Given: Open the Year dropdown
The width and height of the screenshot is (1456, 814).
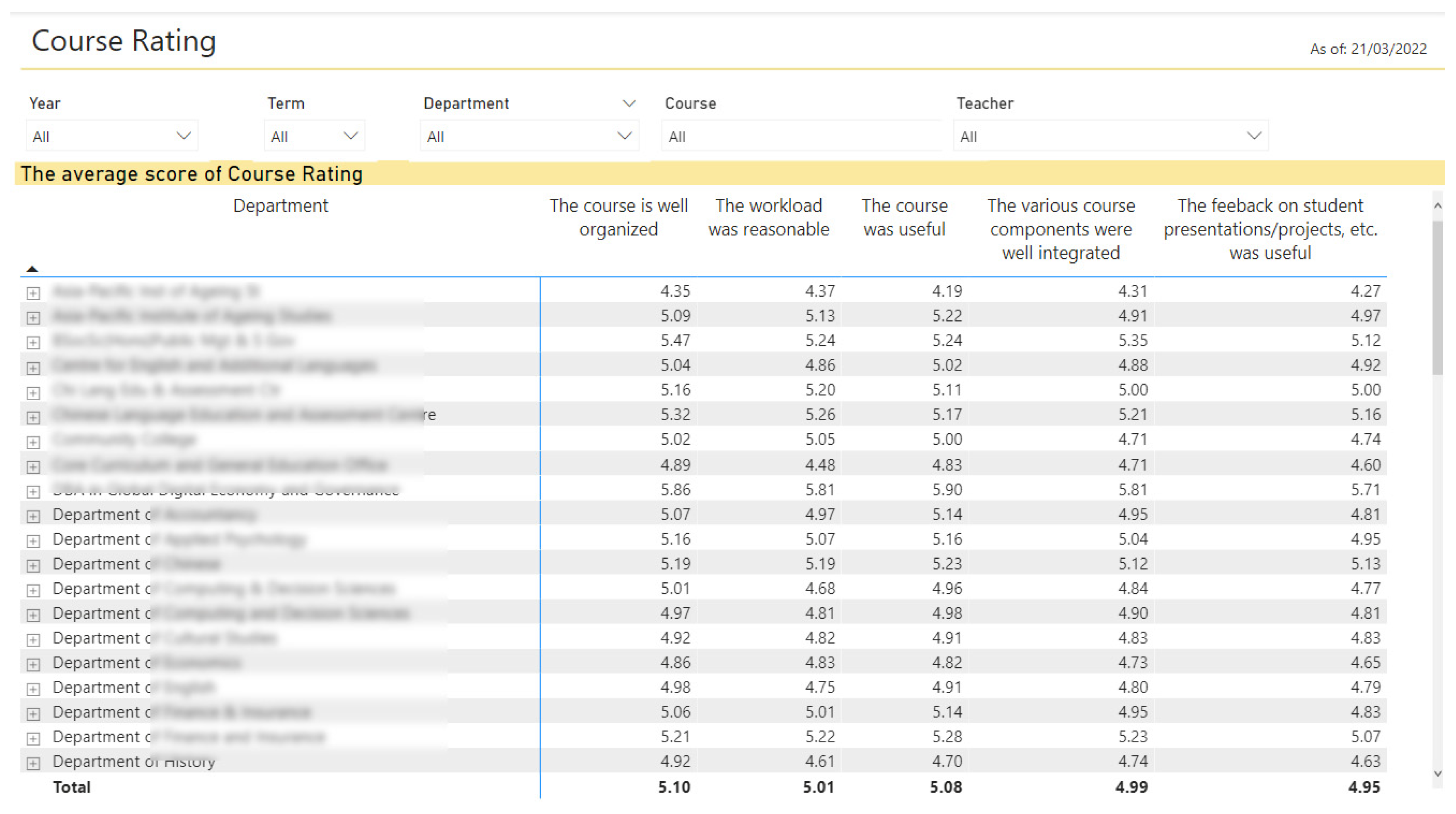Looking at the screenshot, I should click(183, 136).
